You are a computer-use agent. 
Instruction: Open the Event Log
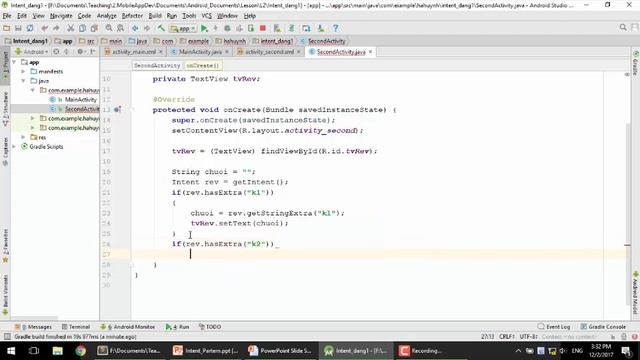pyautogui.click(x=554, y=327)
